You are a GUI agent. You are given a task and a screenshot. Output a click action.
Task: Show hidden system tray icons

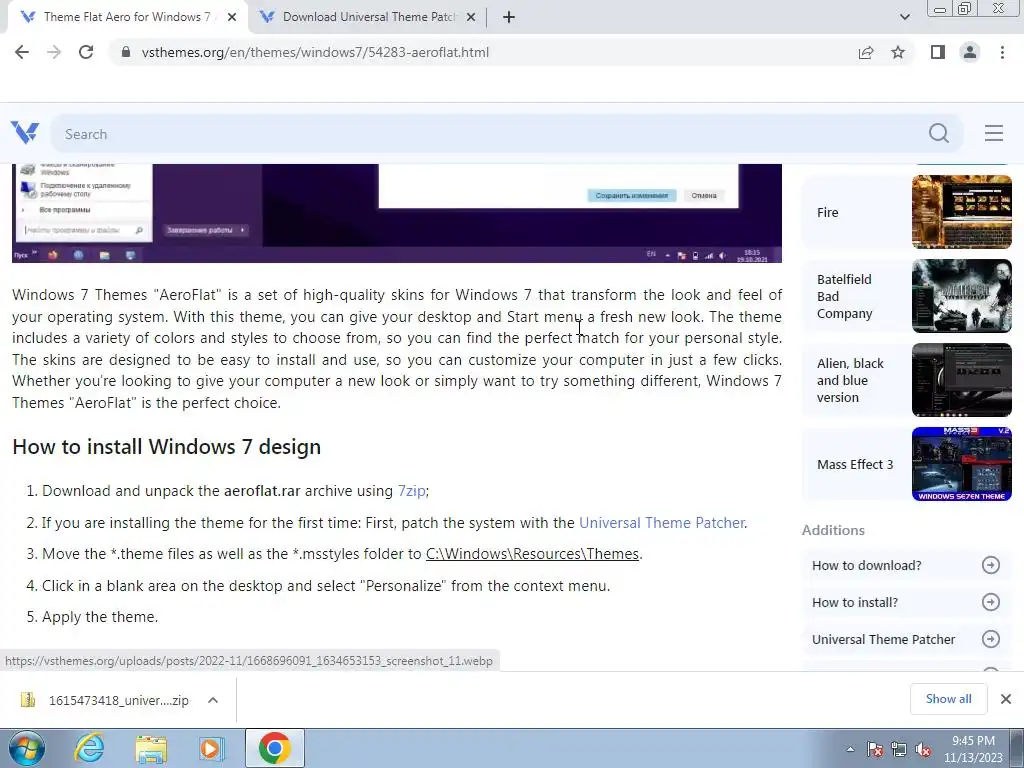pyautogui.click(x=850, y=750)
